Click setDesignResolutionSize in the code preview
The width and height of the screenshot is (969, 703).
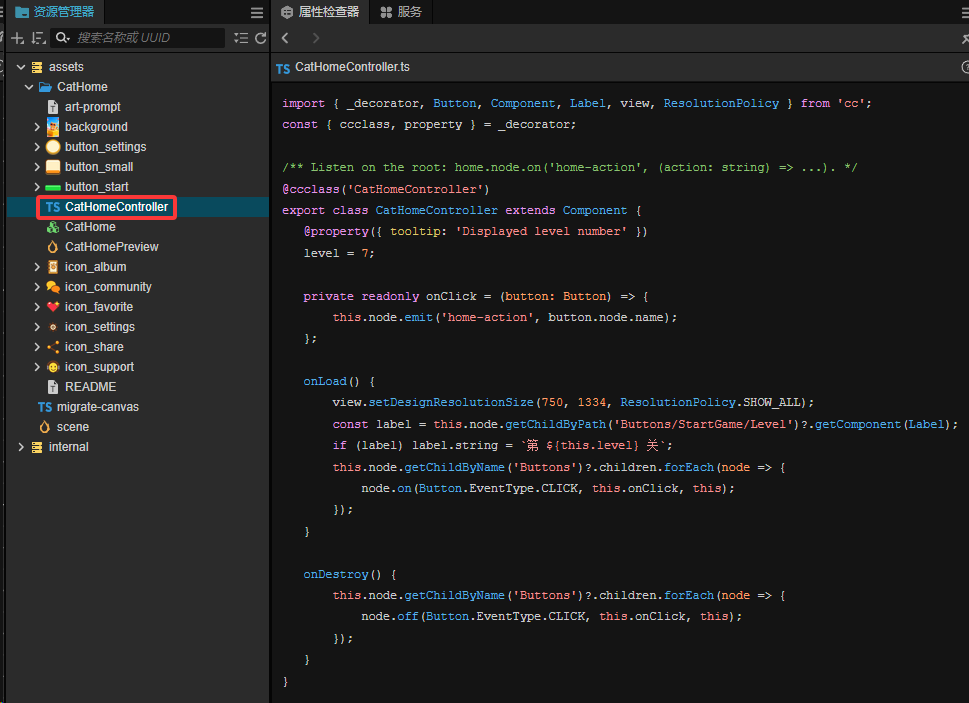(x=451, y=402)
